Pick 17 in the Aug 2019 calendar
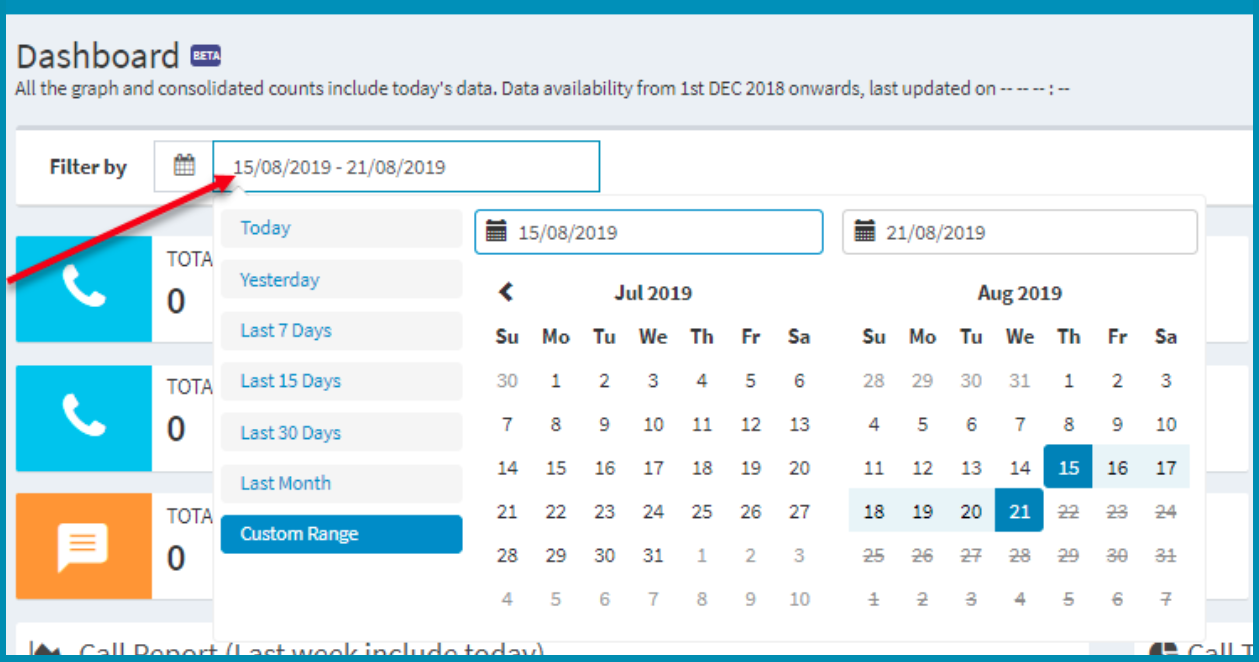 coord(1166,467)
